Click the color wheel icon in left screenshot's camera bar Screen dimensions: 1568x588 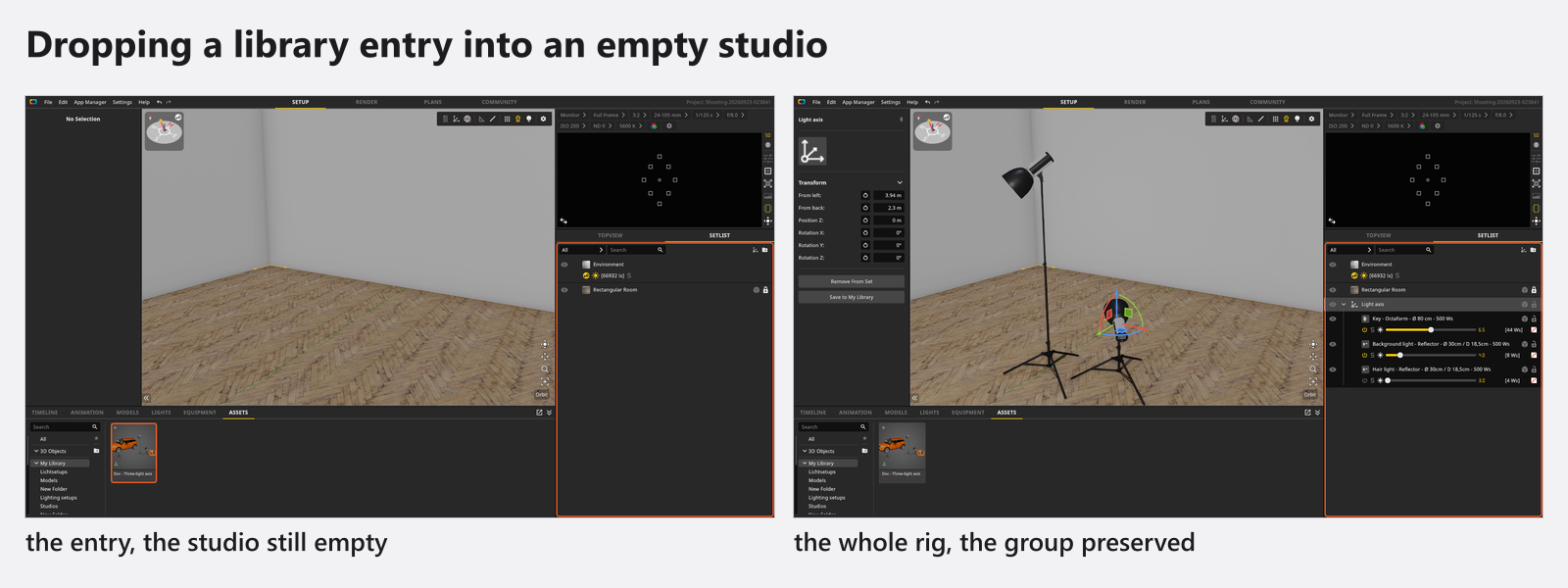pos(654,126)
